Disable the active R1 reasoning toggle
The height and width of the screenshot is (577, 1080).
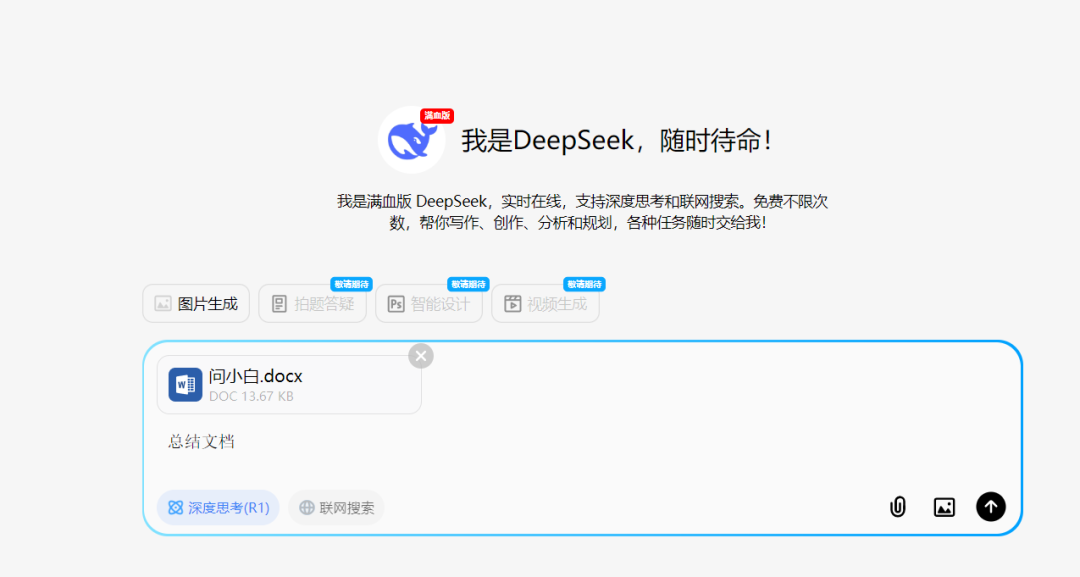pos(217,507)
